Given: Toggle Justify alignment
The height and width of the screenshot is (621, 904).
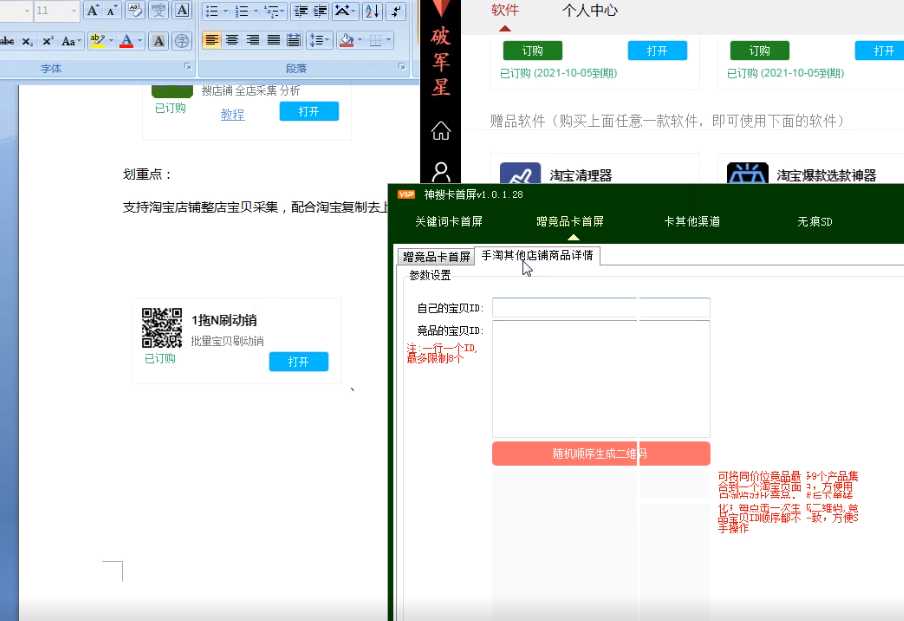Looking at the screenshot, I should [x=273, y=40].
